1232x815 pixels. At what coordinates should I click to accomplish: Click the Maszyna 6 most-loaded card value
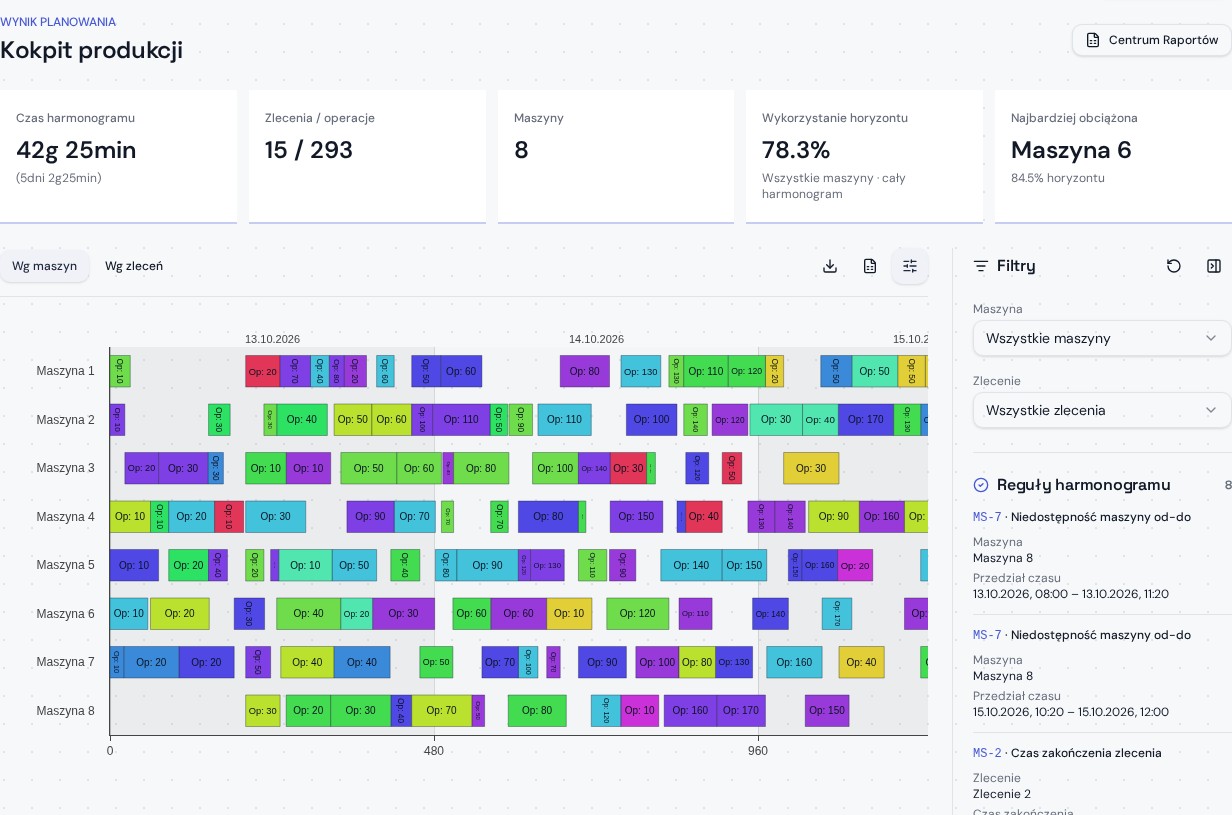[1071, 150]
